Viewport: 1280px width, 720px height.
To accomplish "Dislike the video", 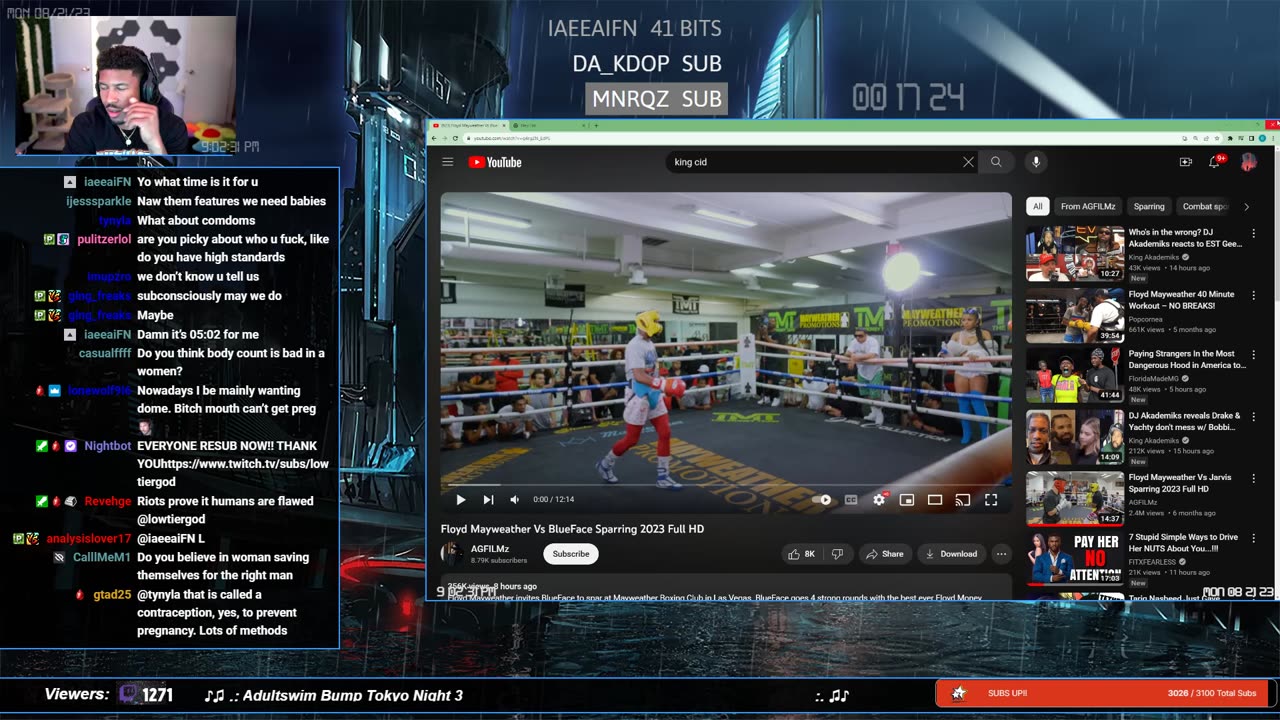I will click(838, 554).
